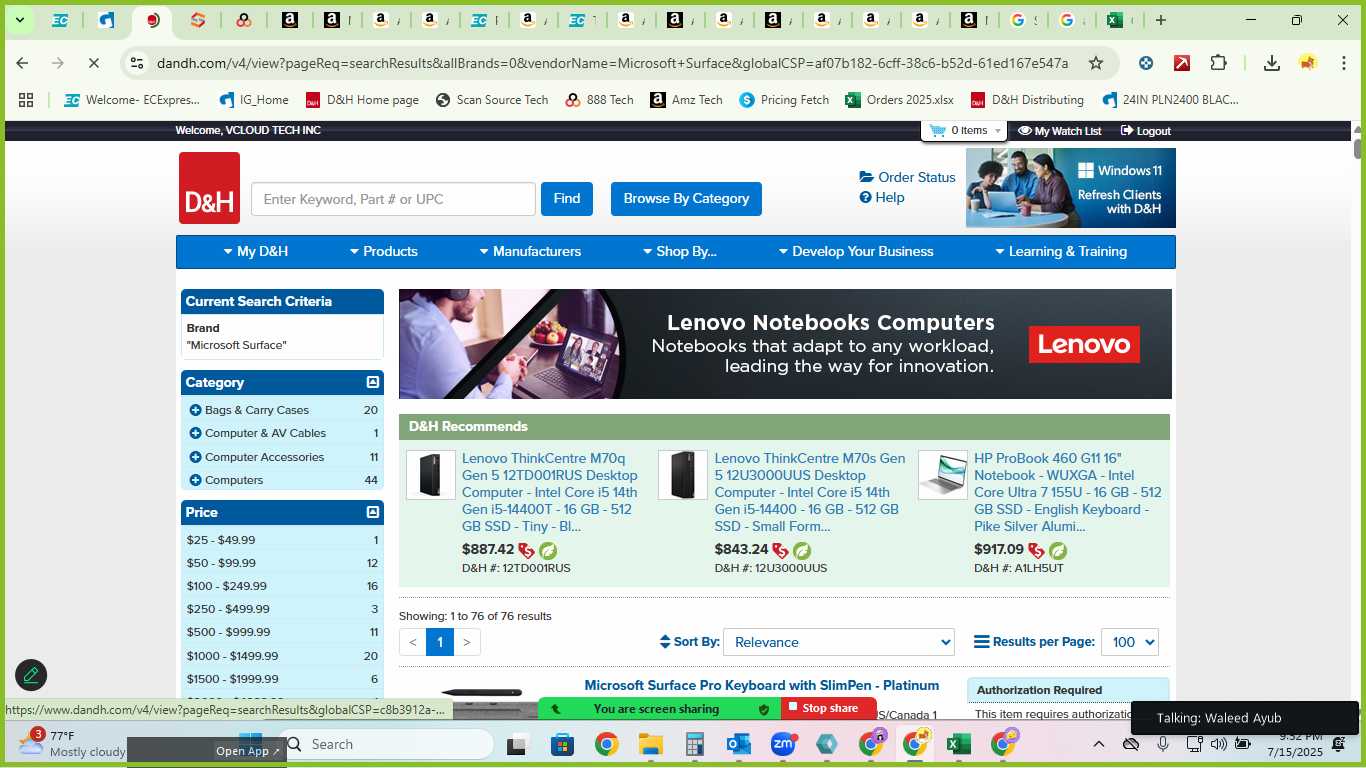Open Excel in the taskbar
This screenshot has height=768, width=1366.
[x=958, y=744]
